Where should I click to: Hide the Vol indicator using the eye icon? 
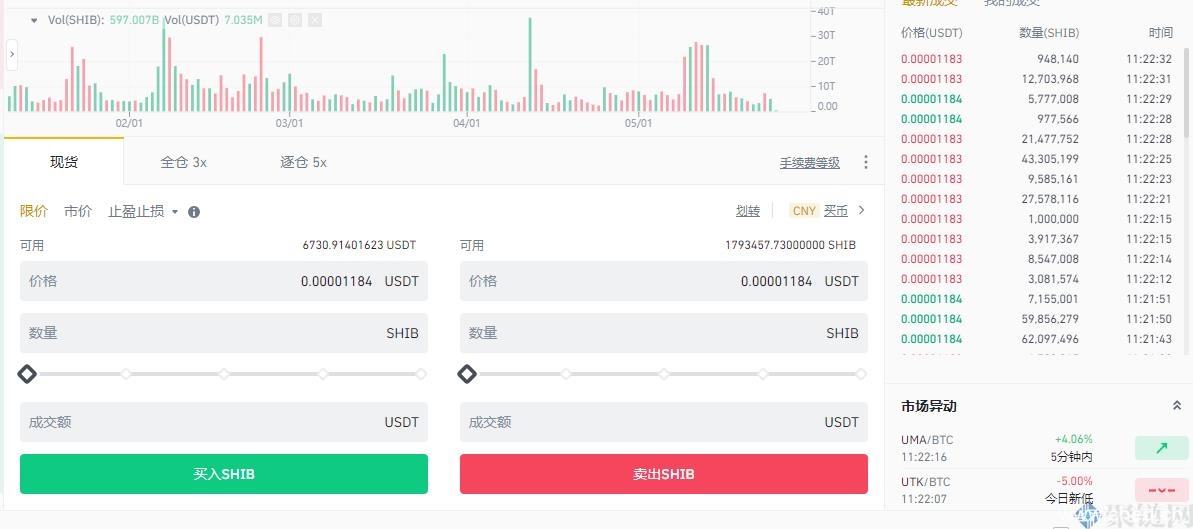tap(275, 20)
